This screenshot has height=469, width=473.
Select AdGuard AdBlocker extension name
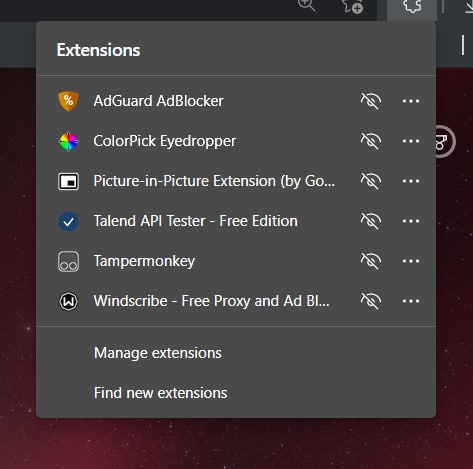(158, 101)
